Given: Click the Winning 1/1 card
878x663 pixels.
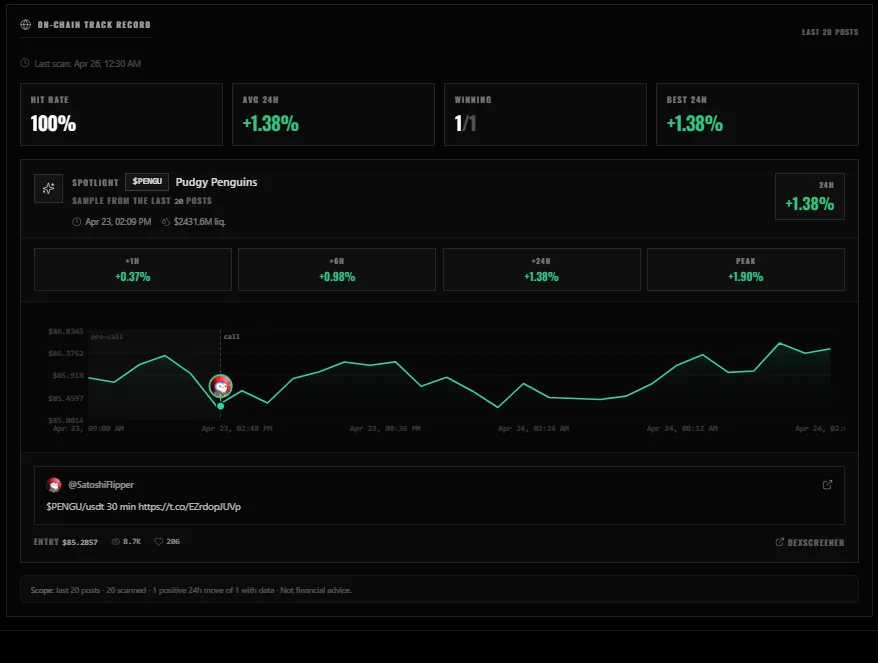Looking at the screenshot, I should [545, 114].
